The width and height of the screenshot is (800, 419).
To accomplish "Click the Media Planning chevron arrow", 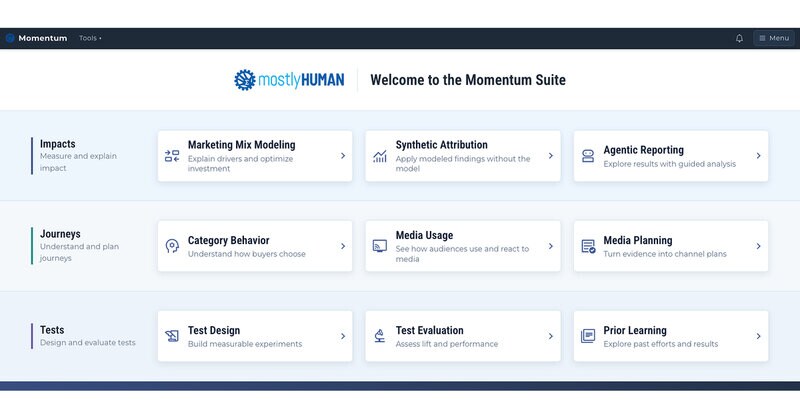I will point(758,246).
